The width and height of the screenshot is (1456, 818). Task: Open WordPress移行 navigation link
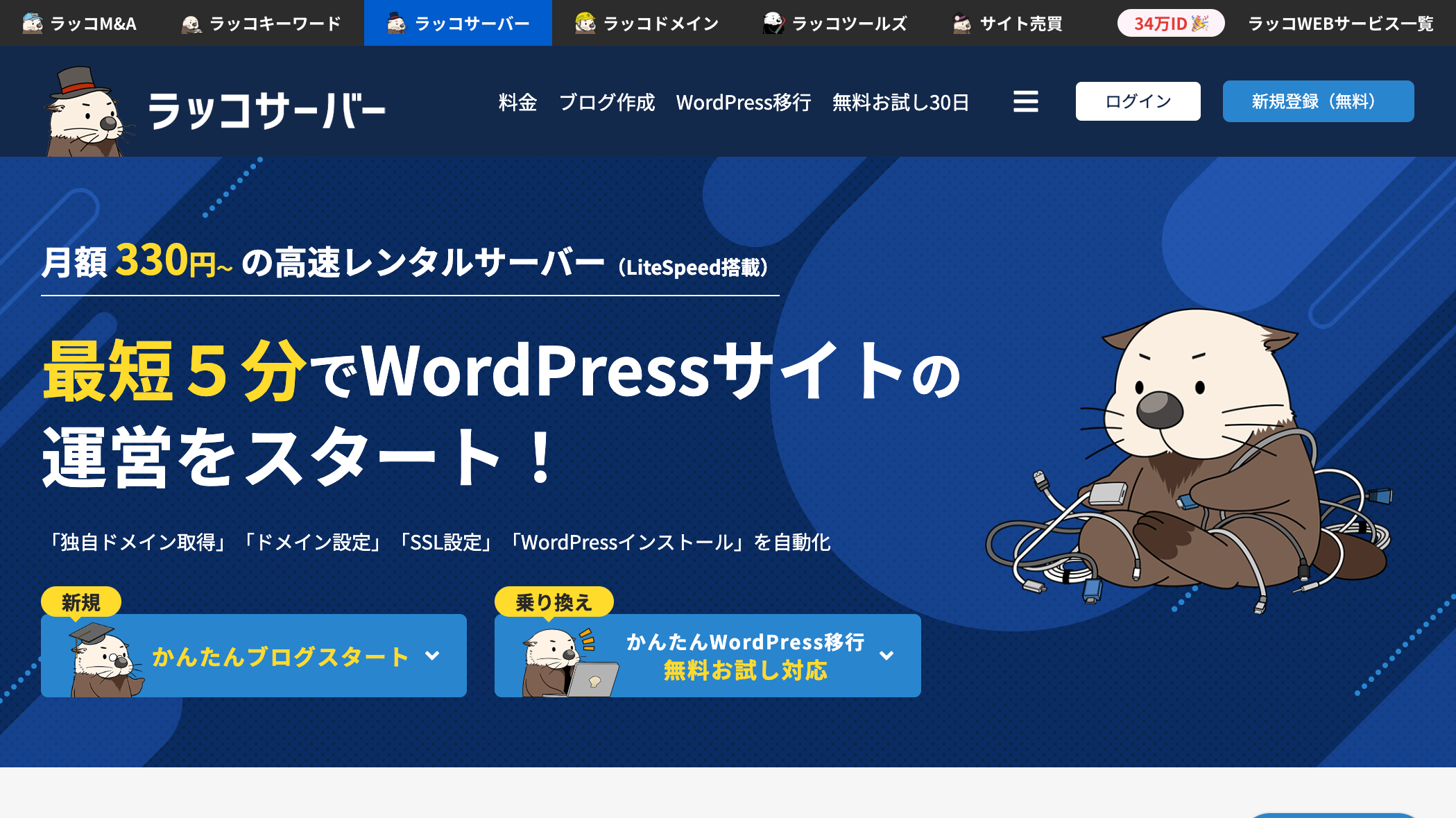743,103
